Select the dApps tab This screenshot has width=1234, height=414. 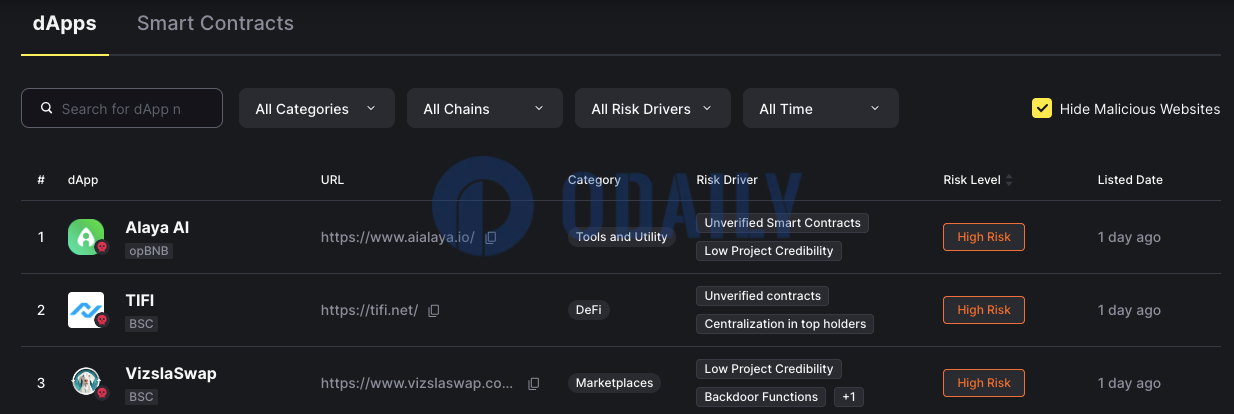click(64, 23)
